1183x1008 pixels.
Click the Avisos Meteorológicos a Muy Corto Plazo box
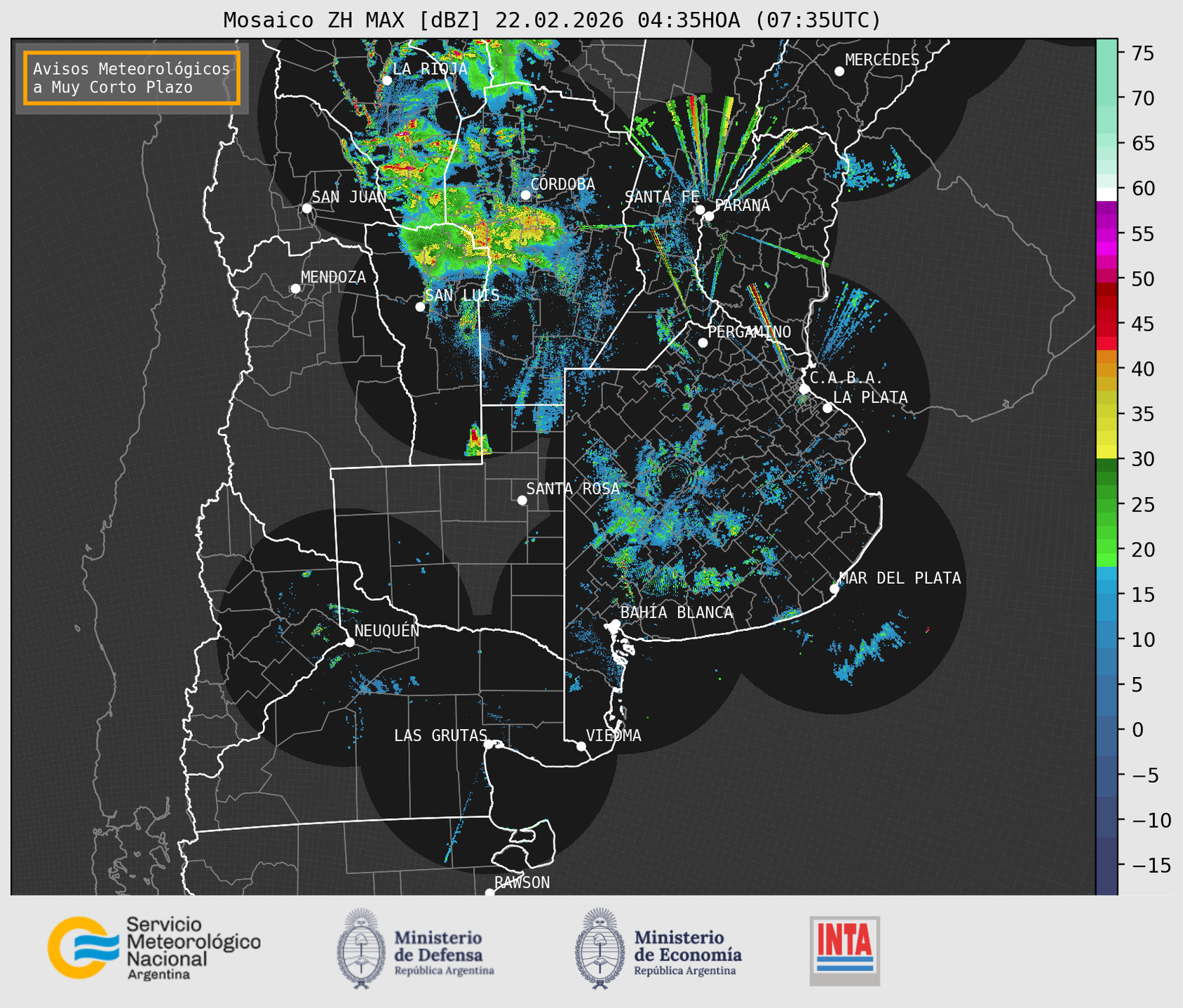(132, 78)
